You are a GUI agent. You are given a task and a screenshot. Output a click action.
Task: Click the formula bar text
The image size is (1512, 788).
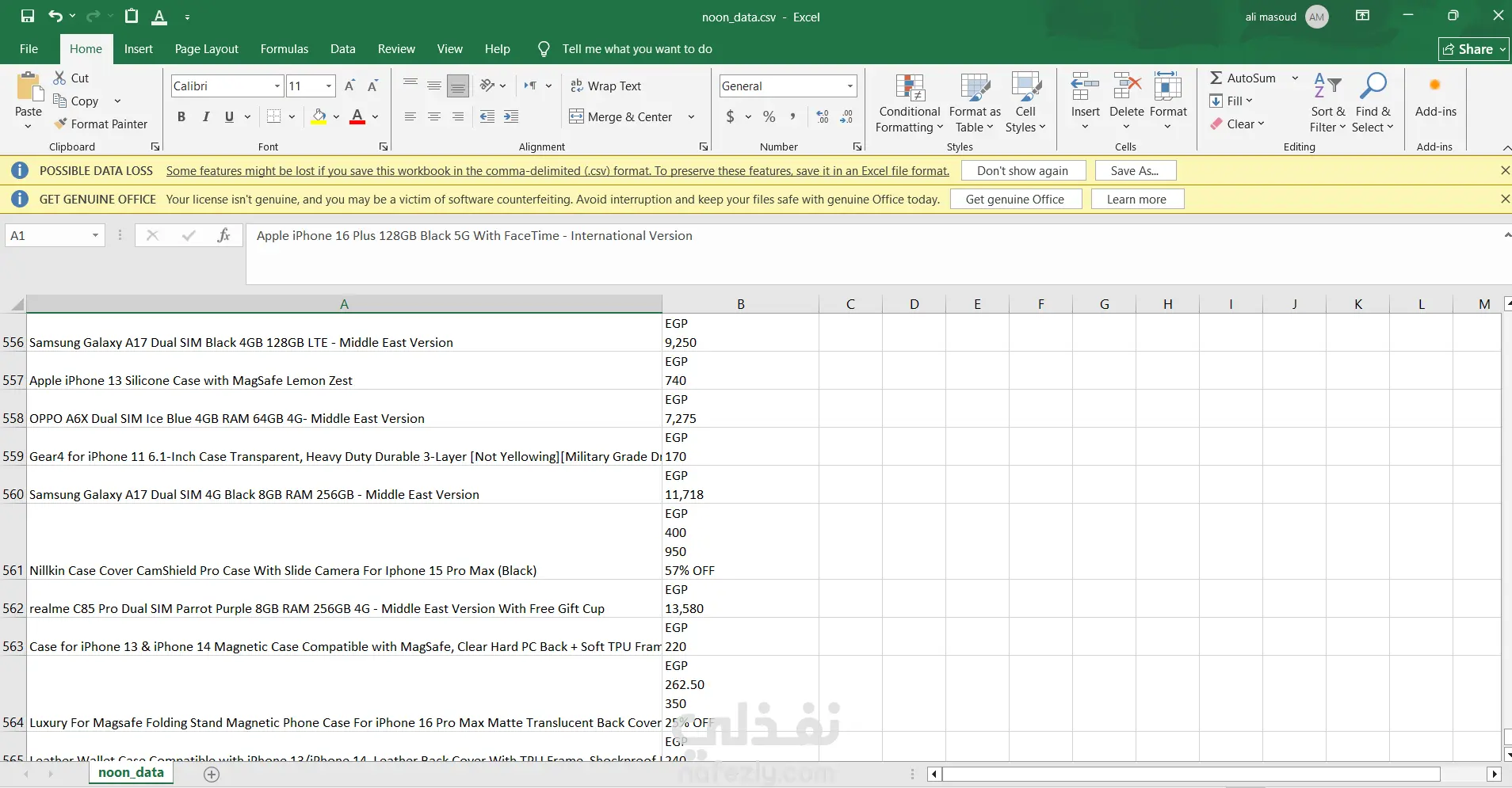[x=475, y=235]
